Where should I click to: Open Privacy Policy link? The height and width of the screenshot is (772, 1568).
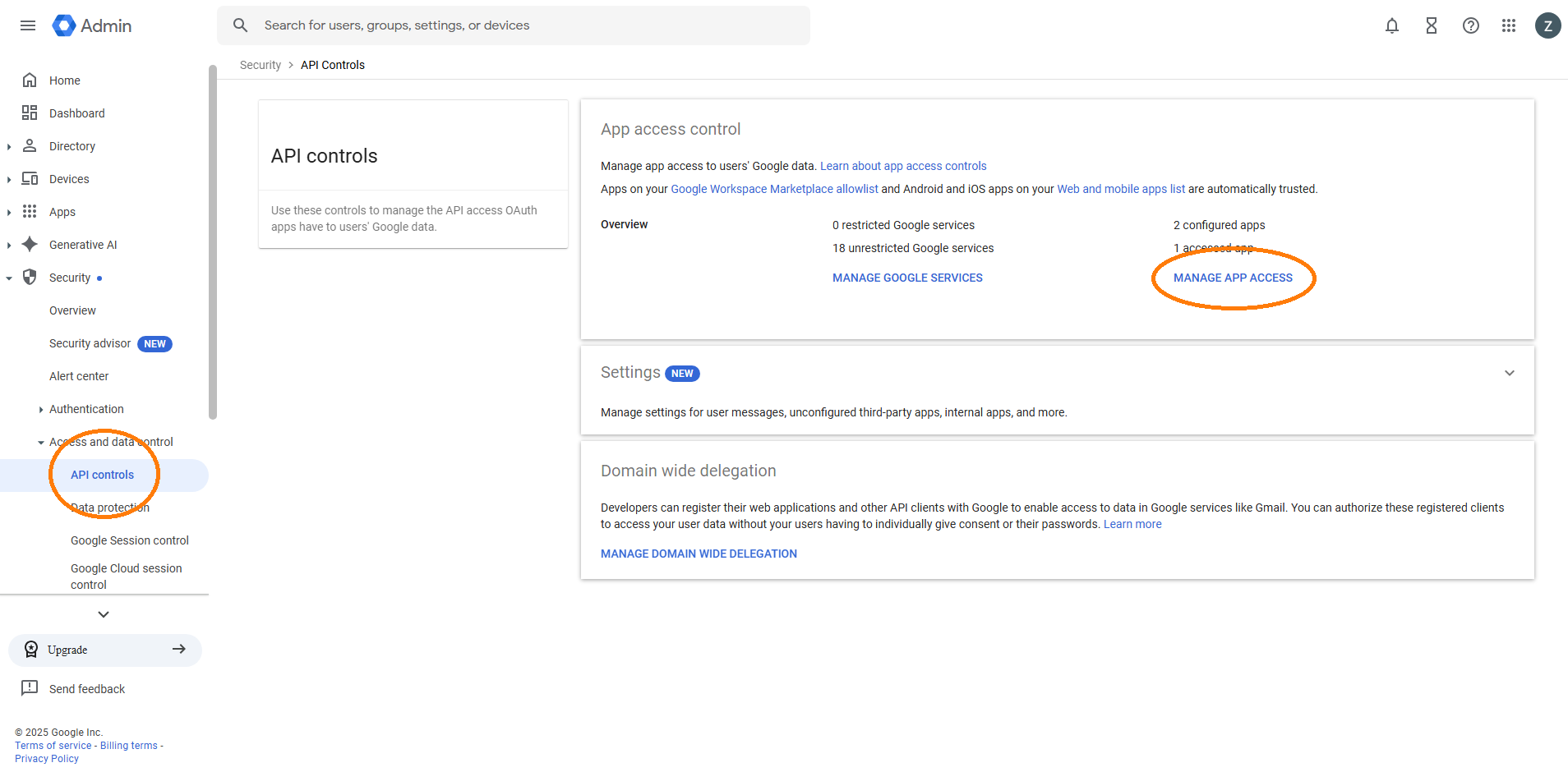click(x=47, y=759)
